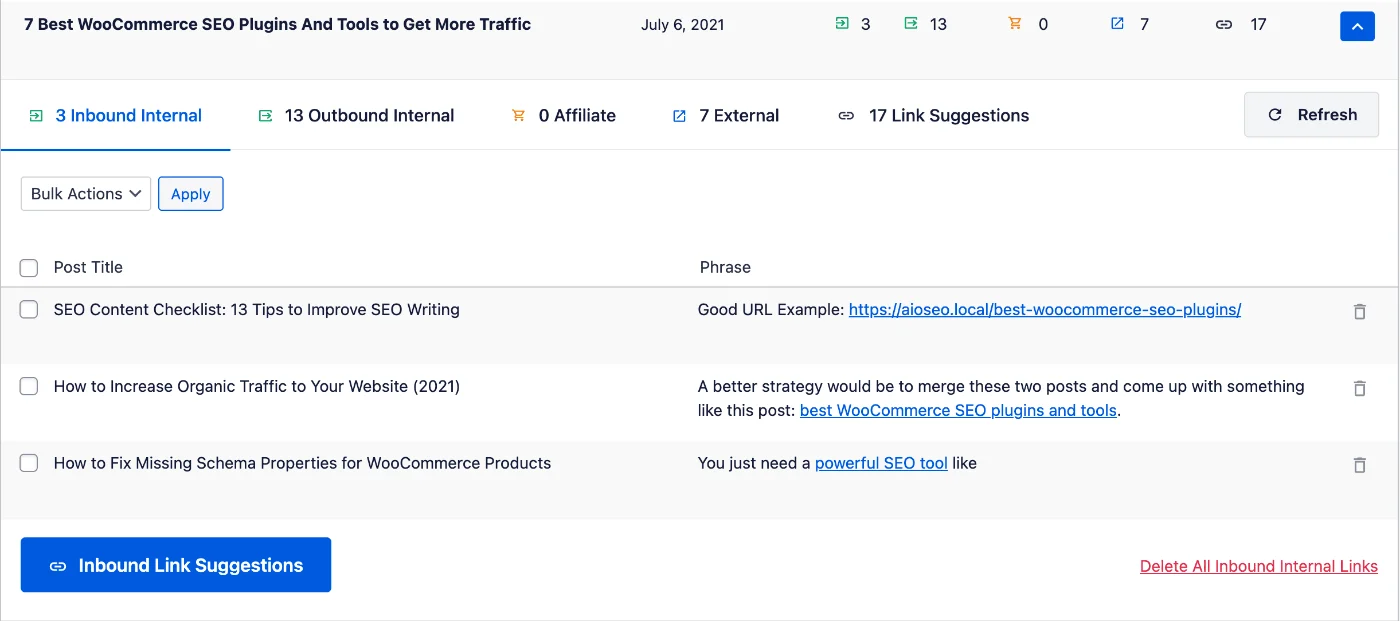Delete the SEO Content Checklist link with trash icon
This screenshot has width=1400, height=621.
[x=1359, y=311]
